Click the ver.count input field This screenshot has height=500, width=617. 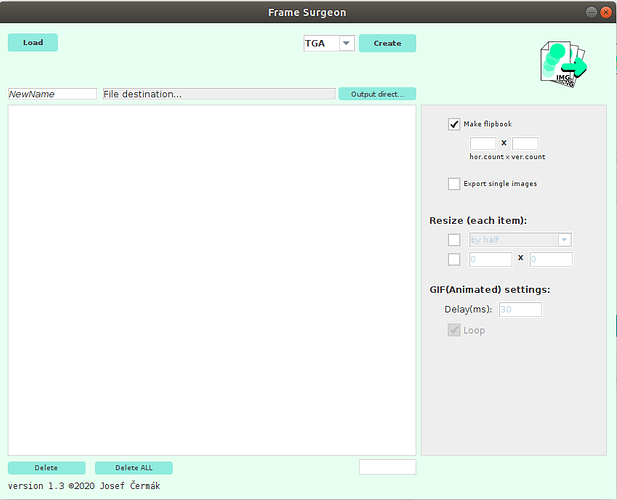point(525,143)
